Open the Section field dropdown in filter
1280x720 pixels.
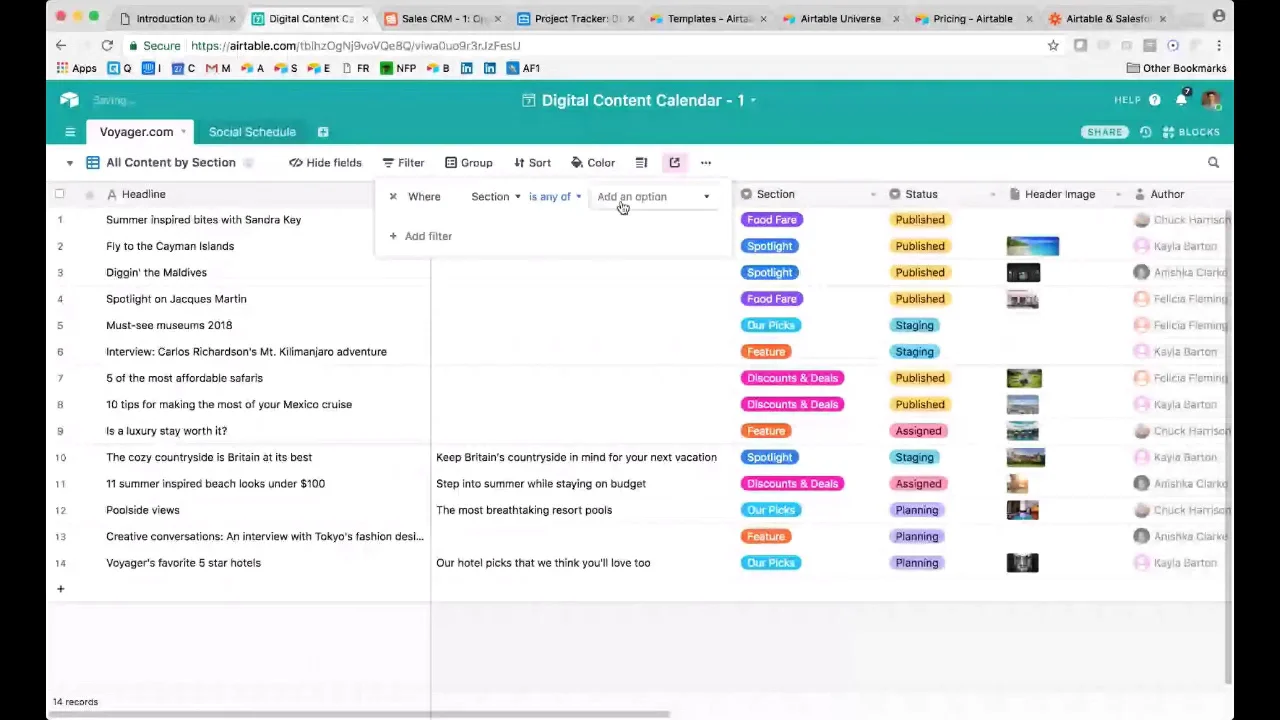point(496,197)
